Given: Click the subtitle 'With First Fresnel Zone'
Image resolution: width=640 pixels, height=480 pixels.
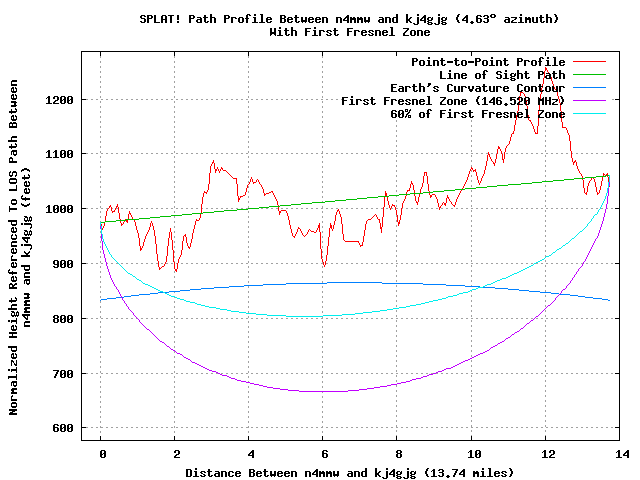Looking at the screenshot, I should click(x=350, y=32).
